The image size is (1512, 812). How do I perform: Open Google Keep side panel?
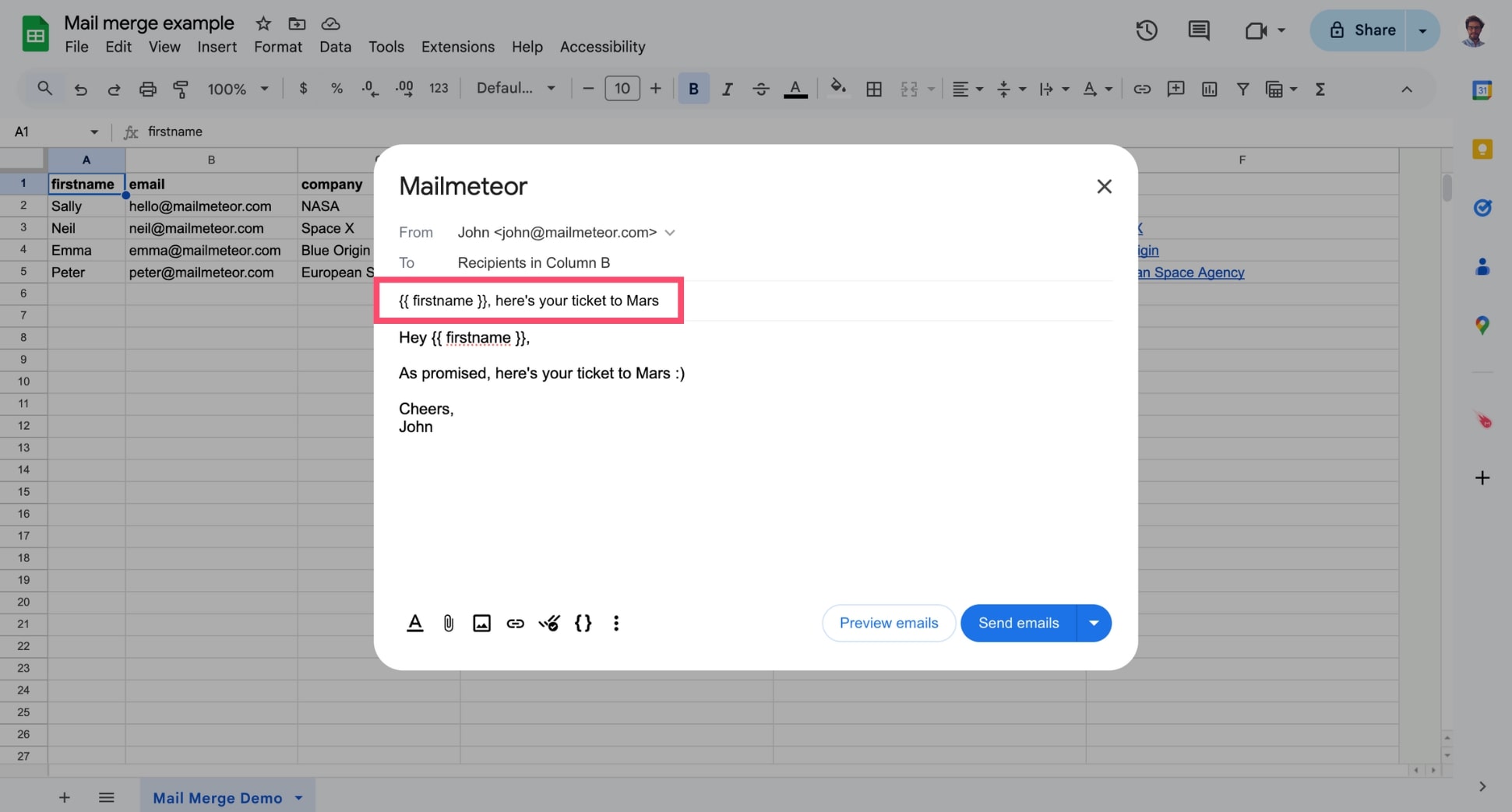click(1482, 149)
